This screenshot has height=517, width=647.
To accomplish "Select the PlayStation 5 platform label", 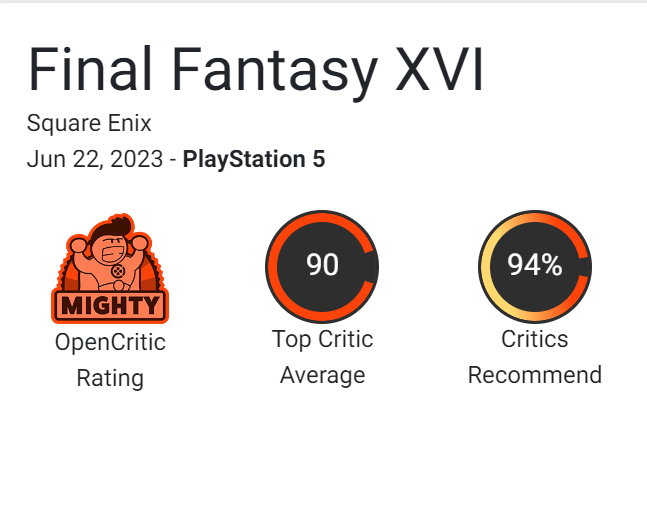I will (x=254, y=159).
